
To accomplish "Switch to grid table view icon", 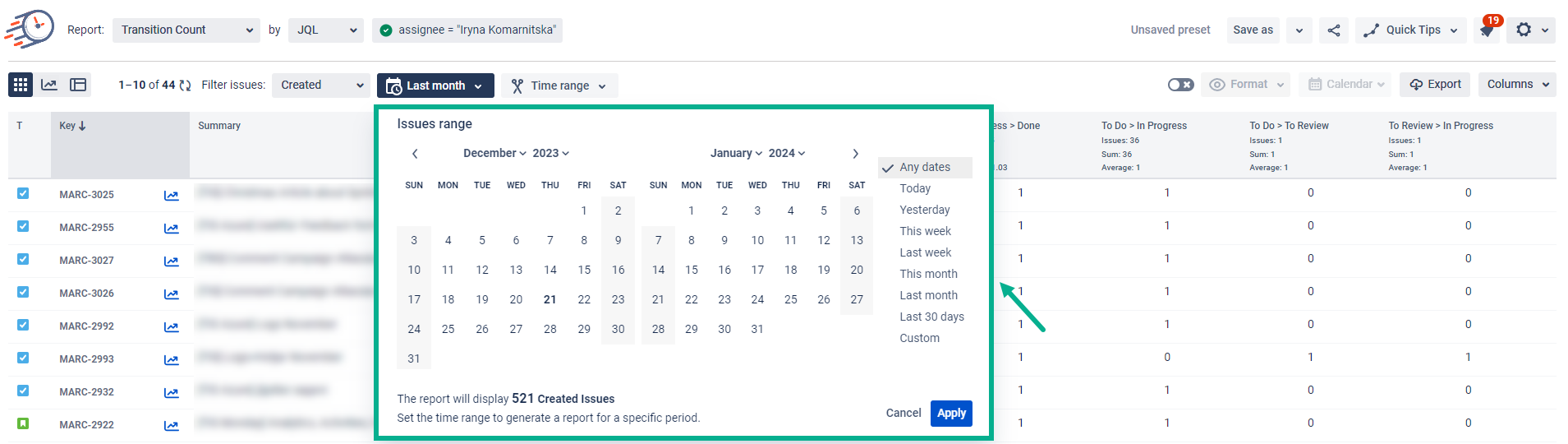I will pyautogui.click(x=21, y=85).
